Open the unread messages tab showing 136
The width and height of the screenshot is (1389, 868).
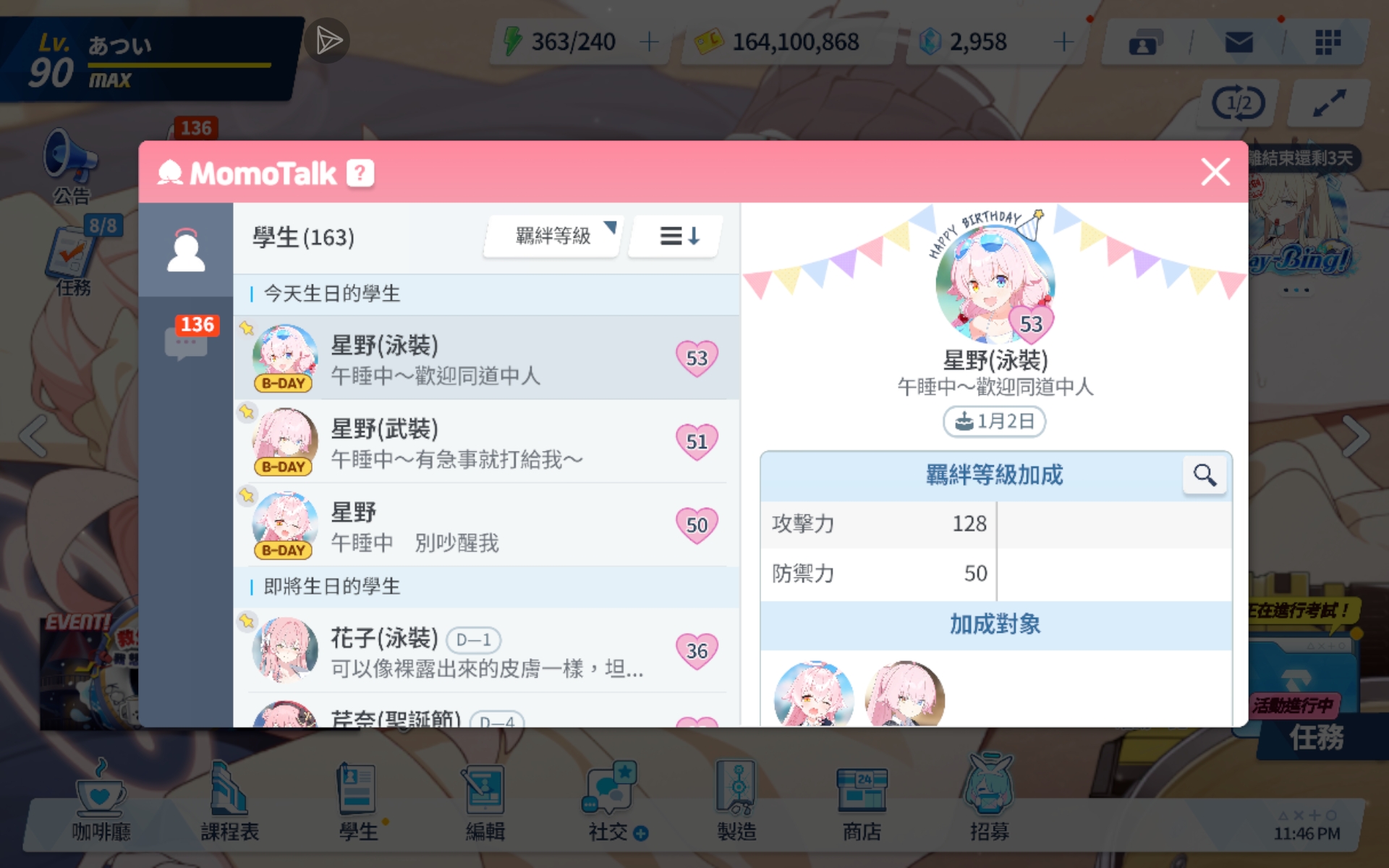coord(186,340)
